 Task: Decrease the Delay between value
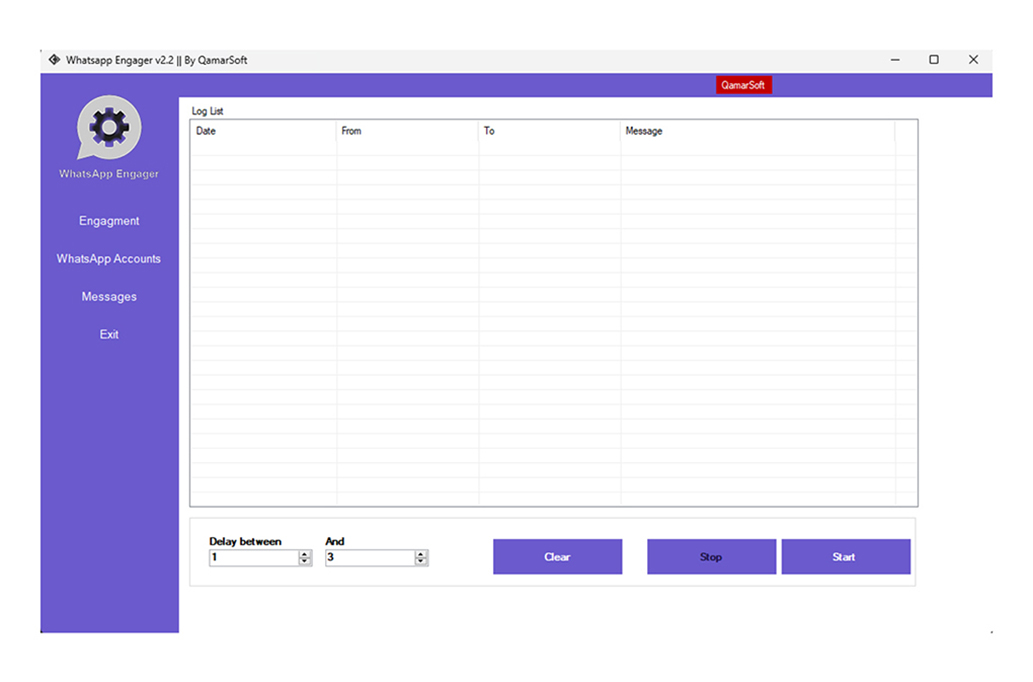pyautogui.click(x=304, y=561)
